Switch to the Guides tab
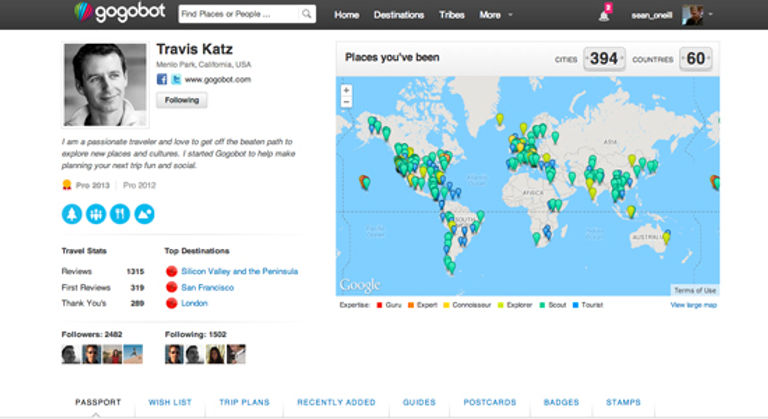The height and width of the screenshot is (419, 768). pyautogui.click(x=419, y=402)
